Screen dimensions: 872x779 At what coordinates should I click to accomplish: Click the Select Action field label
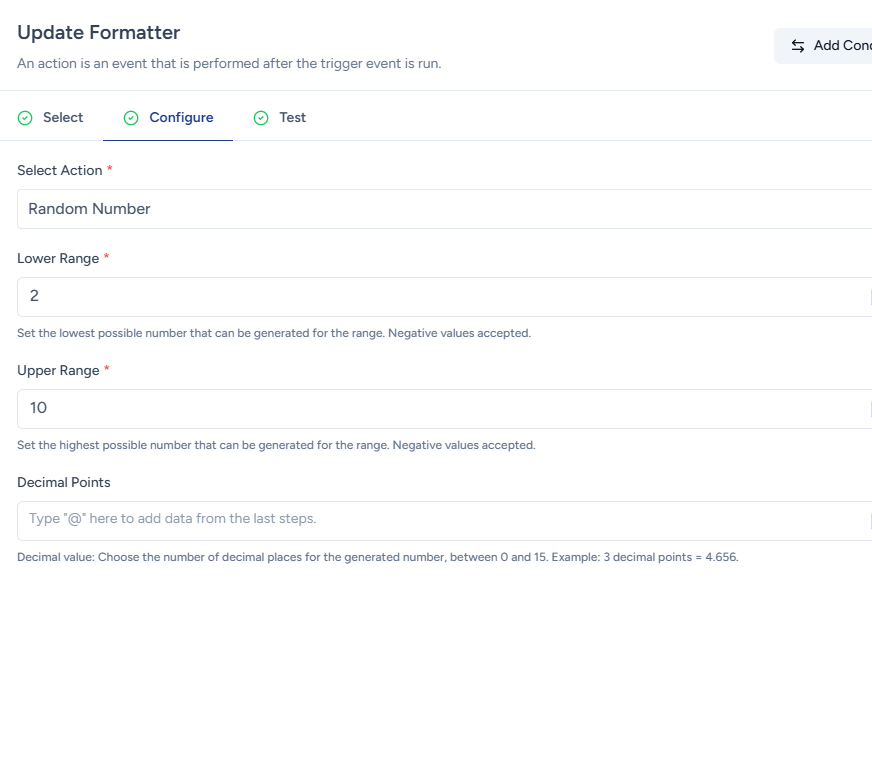pyautogui.click(x=60, y=171)
